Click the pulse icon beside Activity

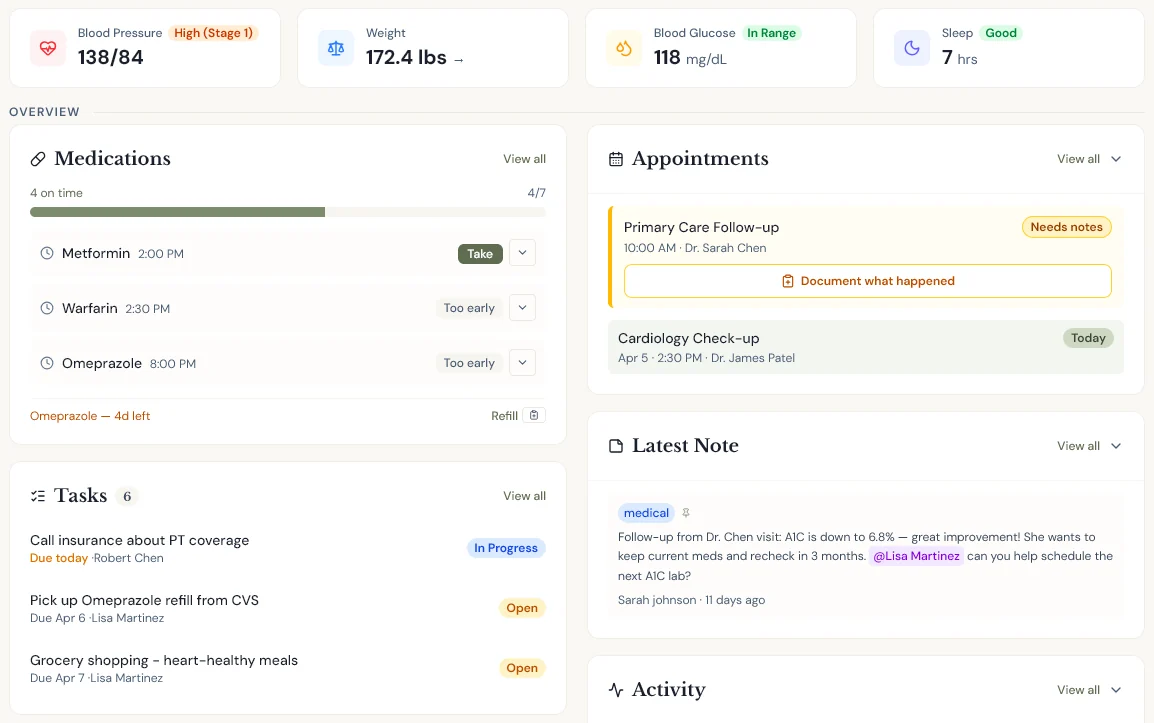pyautogui.click(x=616, y=690)
